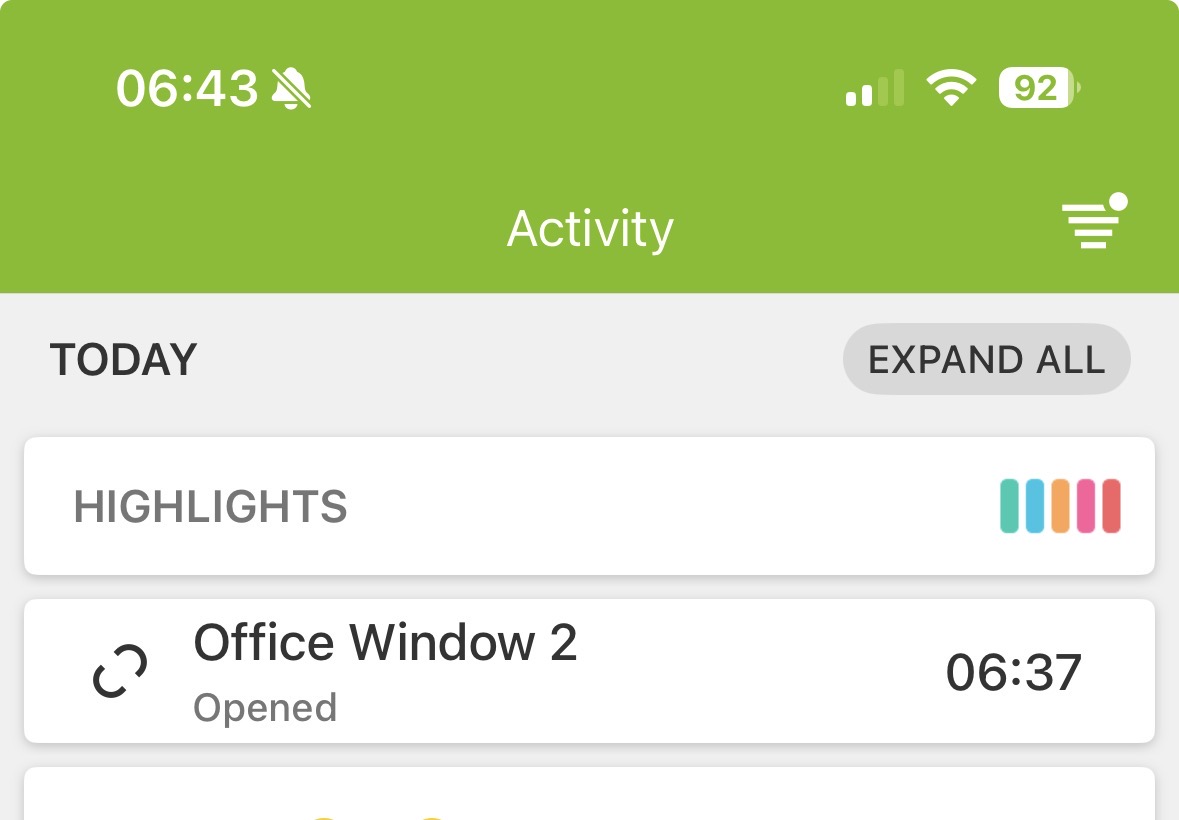
Task: Tap the Activity screen title
Action: coord(590,229)
